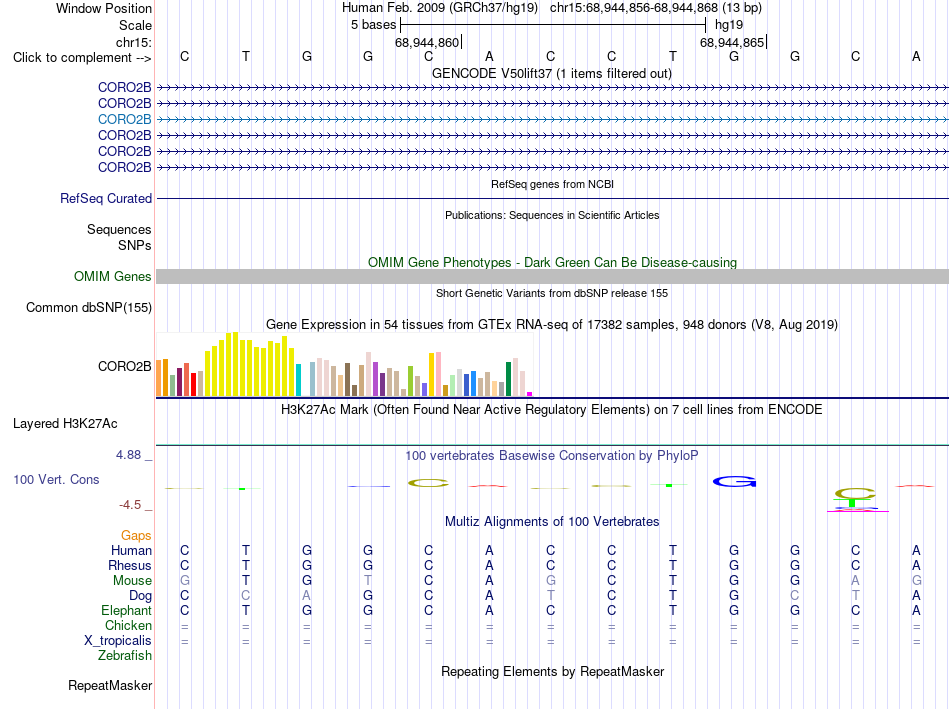Select the light blue CORO2B transcript label

124,119
